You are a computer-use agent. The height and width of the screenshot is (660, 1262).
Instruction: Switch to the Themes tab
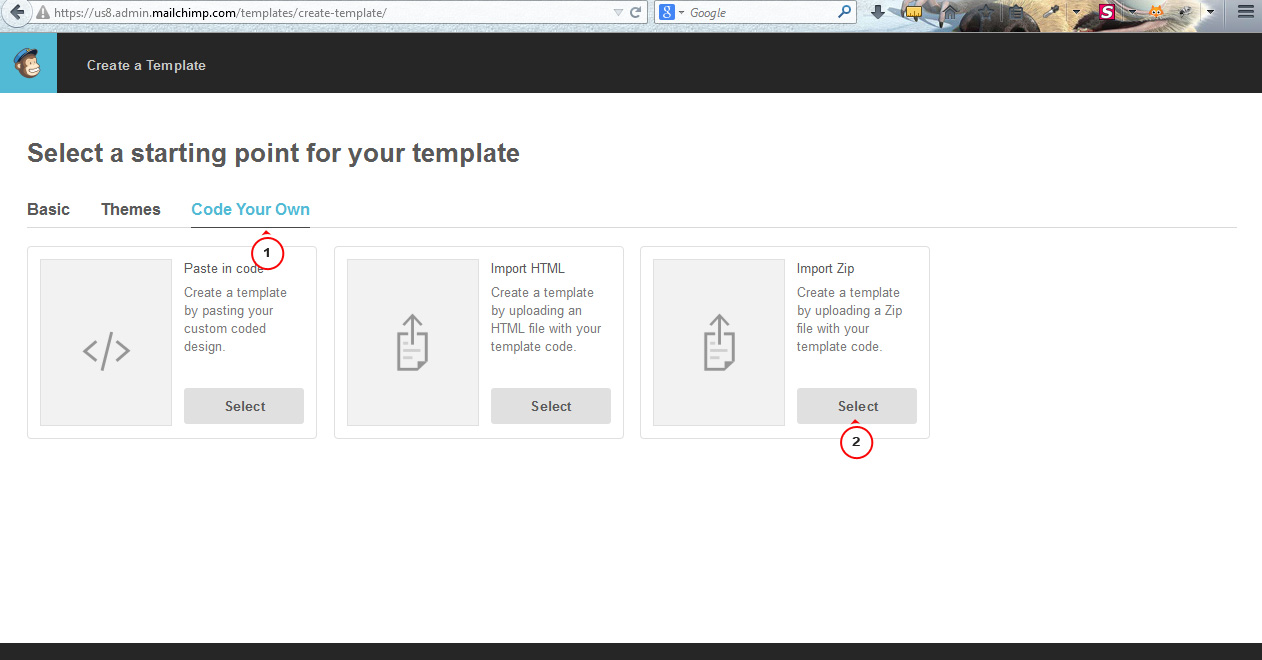[x=131, y=209]
